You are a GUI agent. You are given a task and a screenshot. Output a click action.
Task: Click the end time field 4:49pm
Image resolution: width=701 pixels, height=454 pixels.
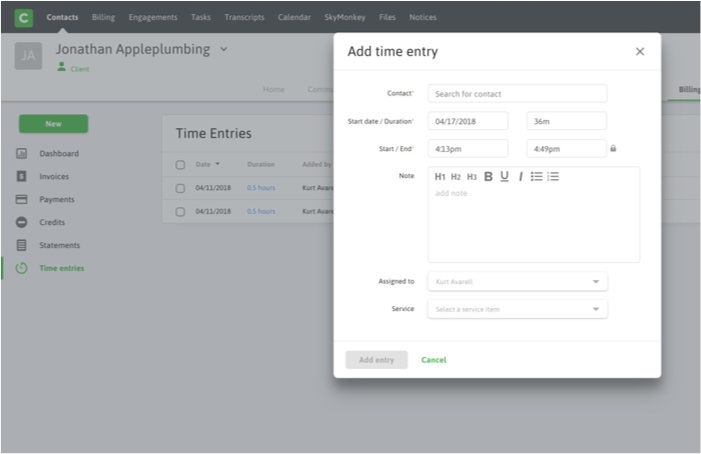[x=566, y=149]
